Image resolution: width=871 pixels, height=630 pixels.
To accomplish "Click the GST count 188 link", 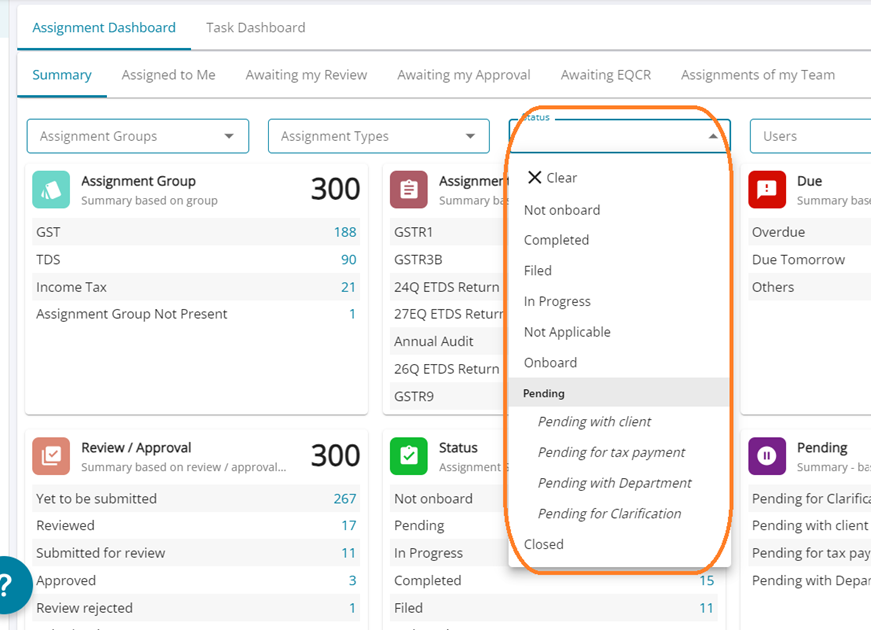I will pyautogui.click(x=345, y=232).
